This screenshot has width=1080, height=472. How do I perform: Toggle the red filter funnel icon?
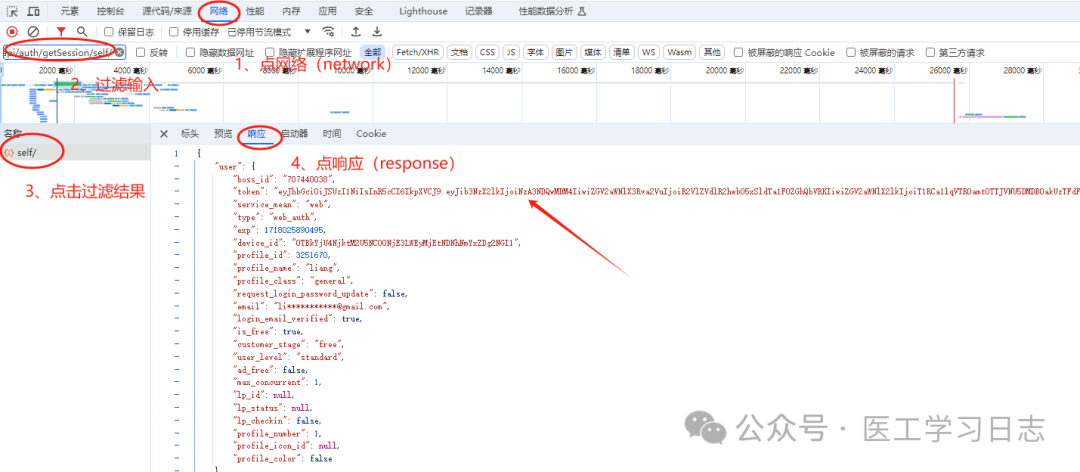point(61,32)
